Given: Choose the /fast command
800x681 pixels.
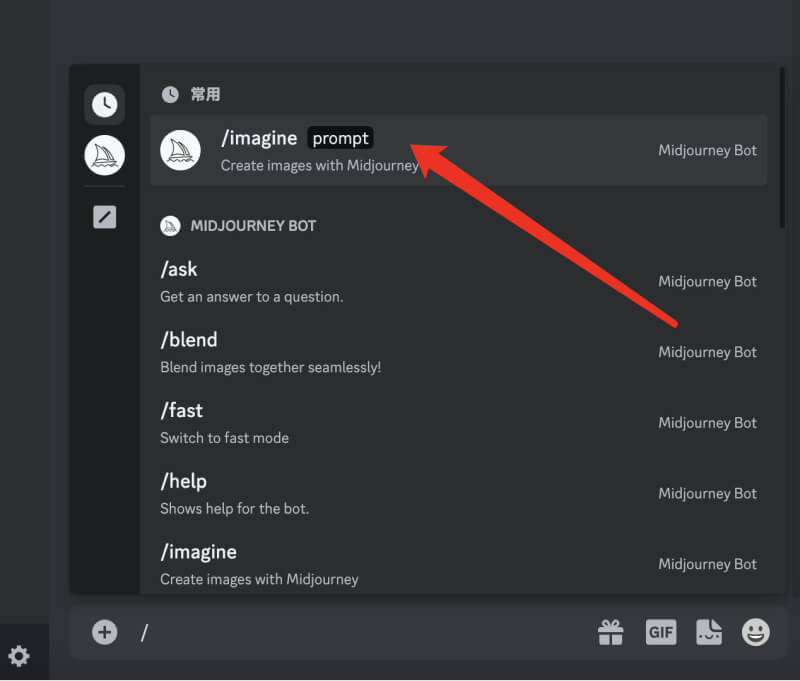Looking at the screenshot, I should tap(459, 423).
